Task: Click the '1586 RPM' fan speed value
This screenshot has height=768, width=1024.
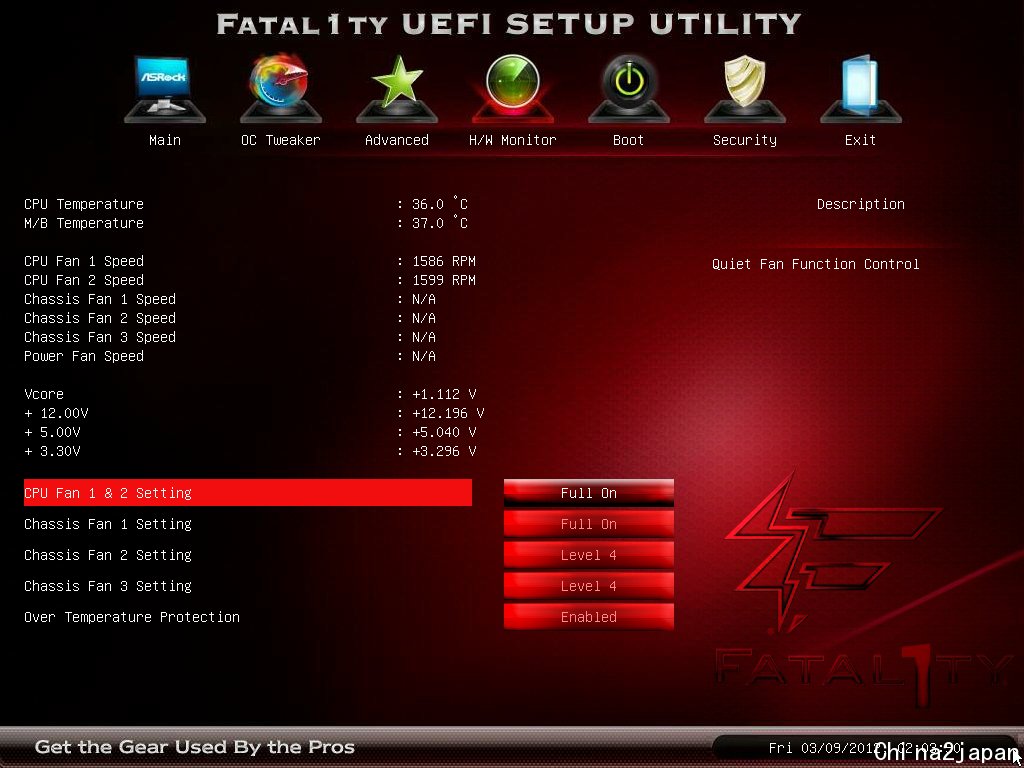Action: (x=444, y=261)
